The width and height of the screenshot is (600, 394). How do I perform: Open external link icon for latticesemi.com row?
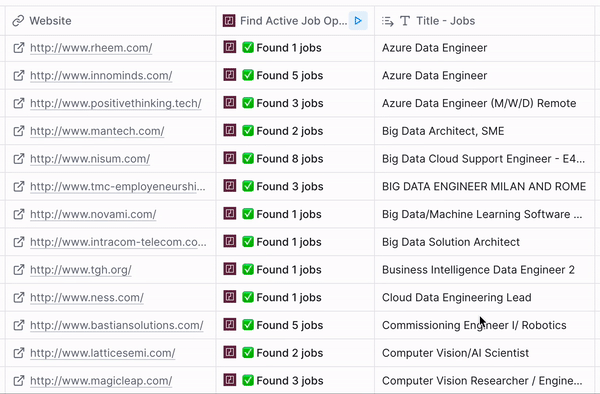[x=18, y=353]
